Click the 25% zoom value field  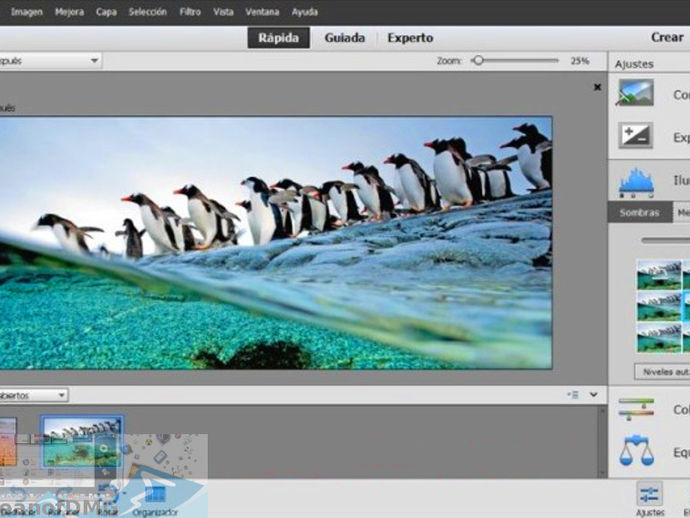pyautogui.click(x=580, y=61)
